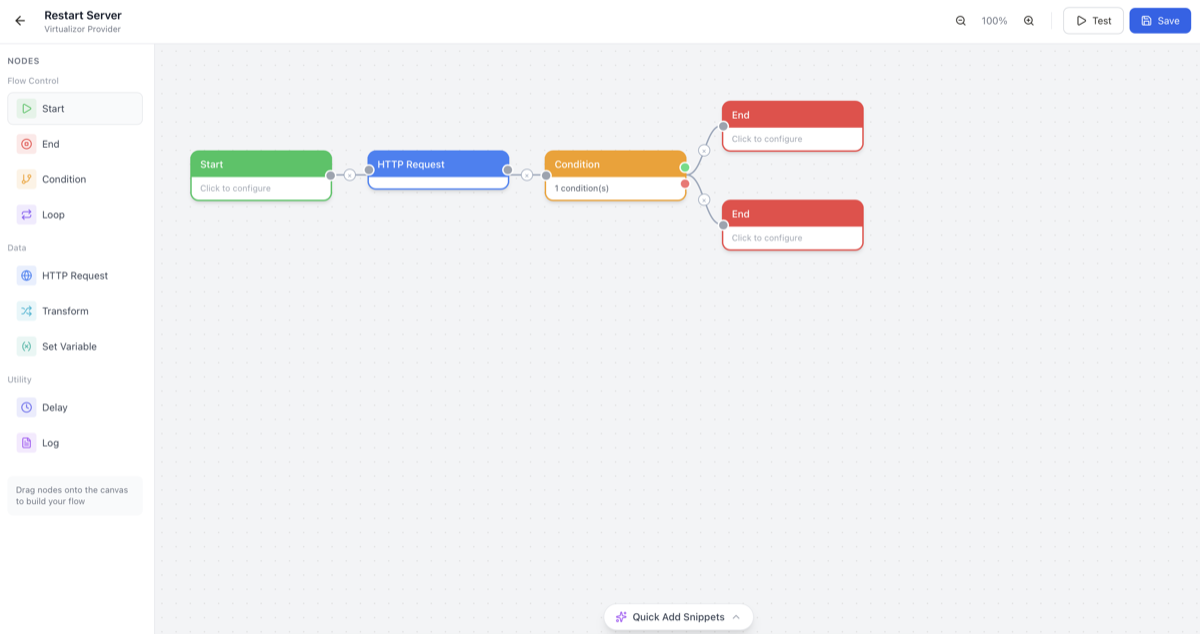Select the green true output handle on Condition

686,168
